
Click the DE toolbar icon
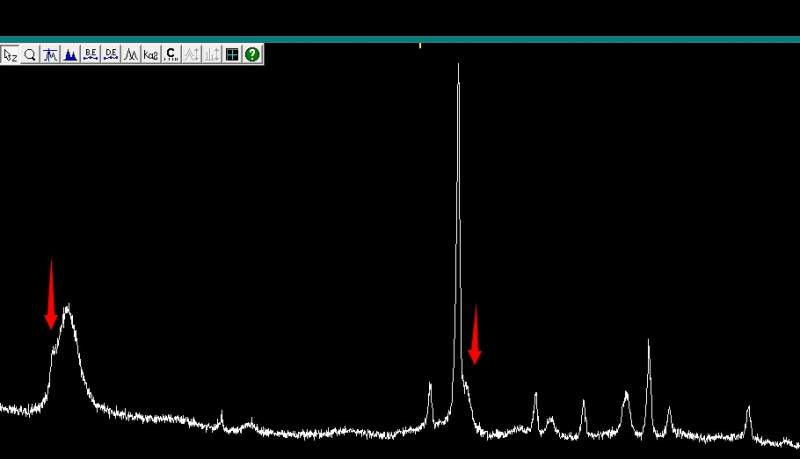pos(111,55)
